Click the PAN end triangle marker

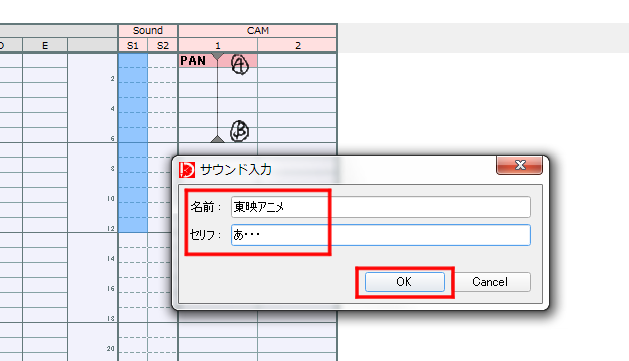(217, 139)
